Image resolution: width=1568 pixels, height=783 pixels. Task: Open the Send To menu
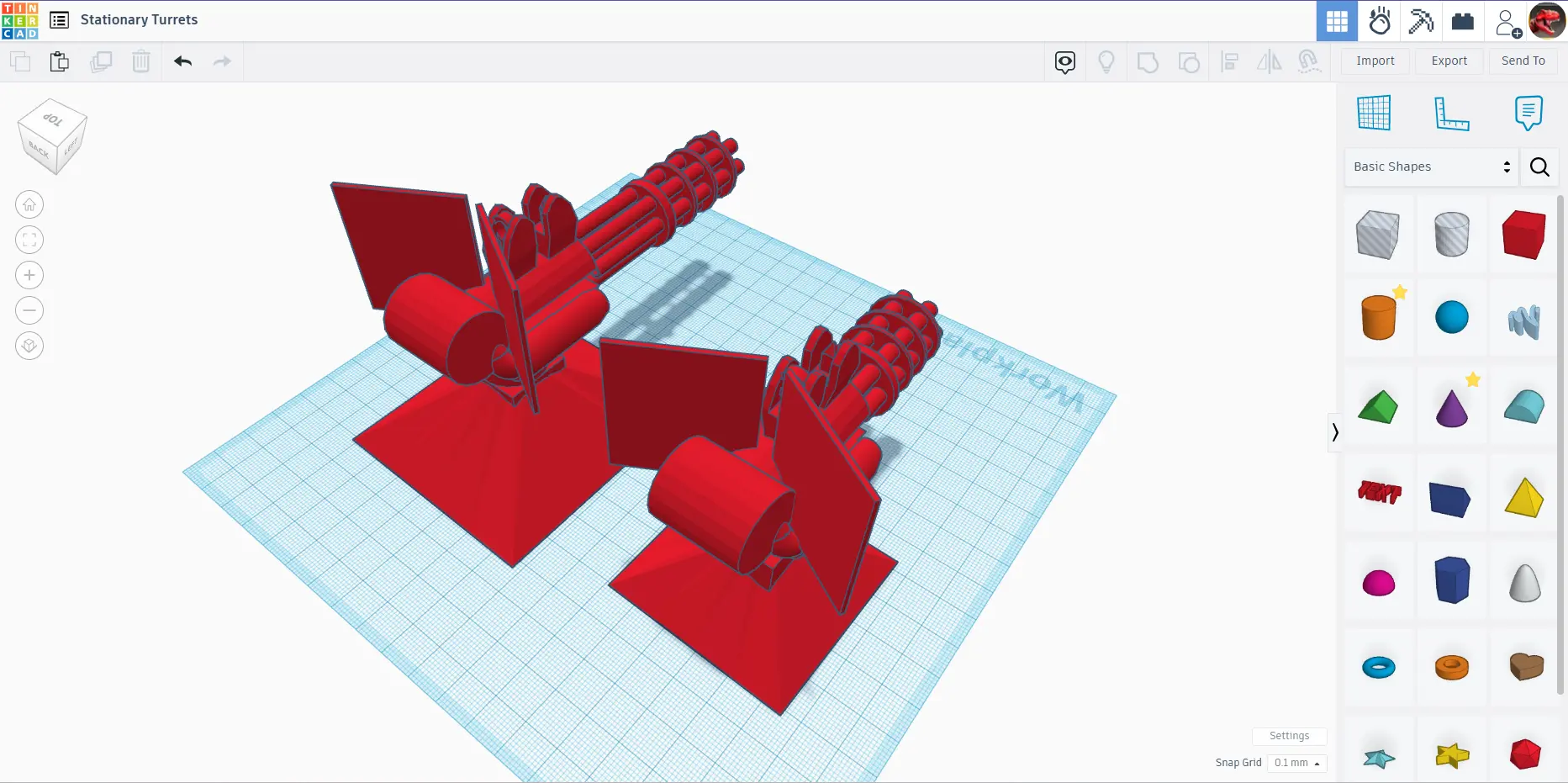point(1523,61)
